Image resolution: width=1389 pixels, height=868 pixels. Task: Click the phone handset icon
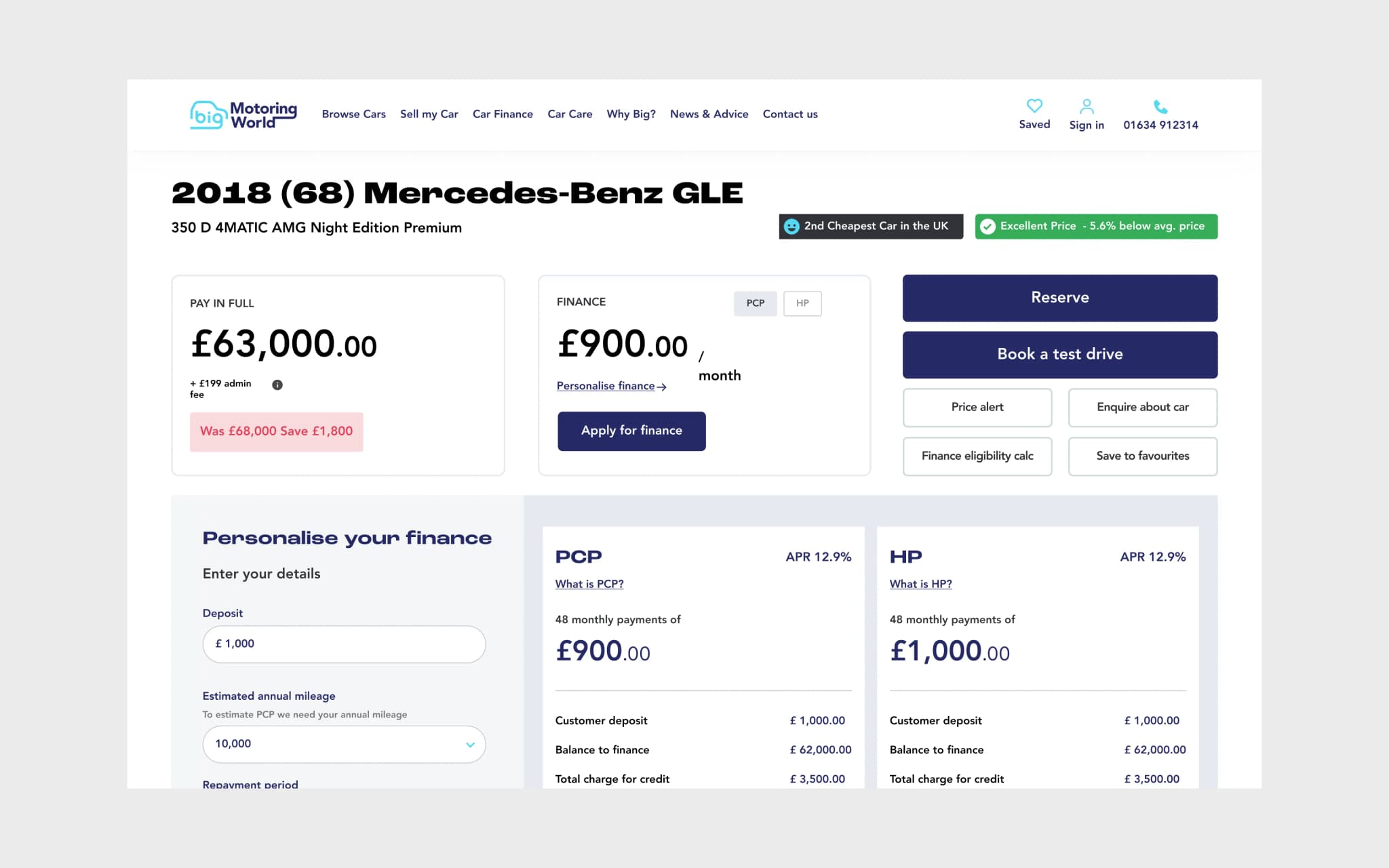1160,106
